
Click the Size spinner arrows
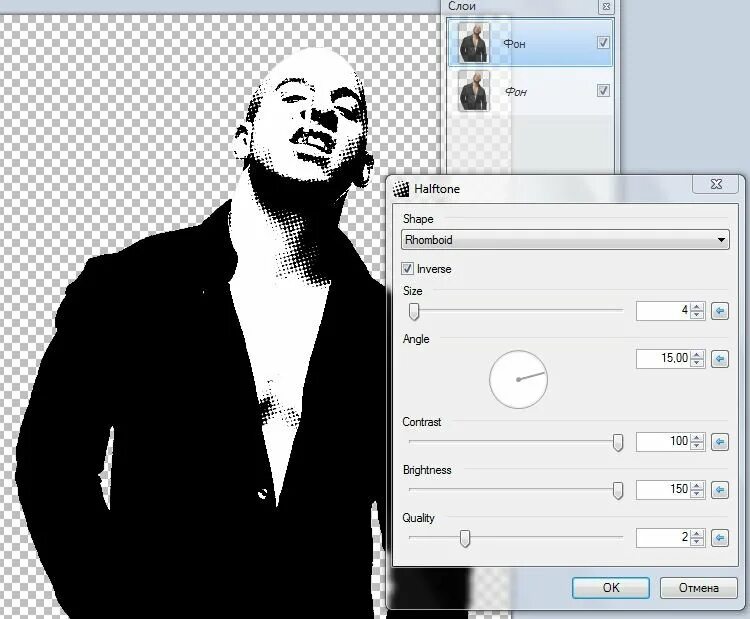coord(697,311)
